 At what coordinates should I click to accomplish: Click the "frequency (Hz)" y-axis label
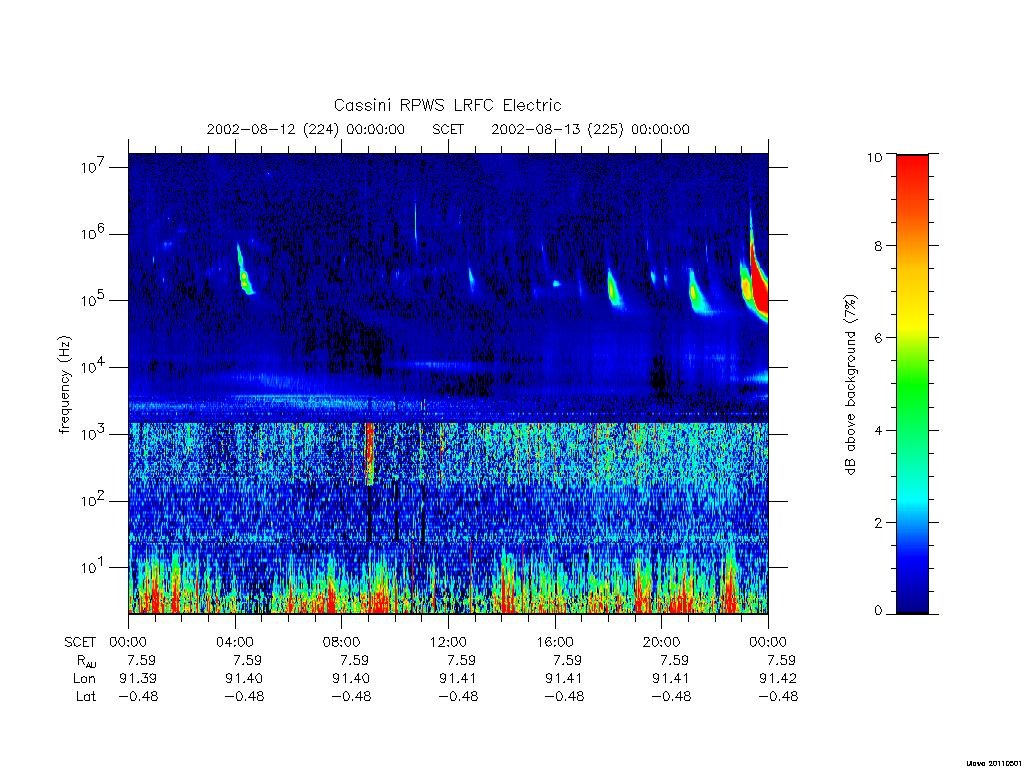(64, 385)
